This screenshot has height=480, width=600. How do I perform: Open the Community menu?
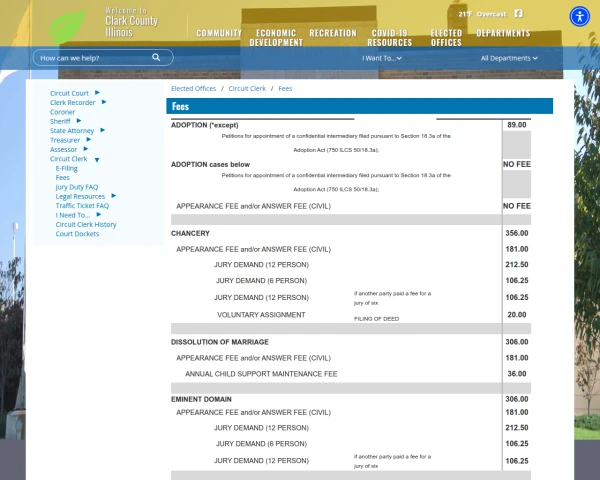pos(219,33)
